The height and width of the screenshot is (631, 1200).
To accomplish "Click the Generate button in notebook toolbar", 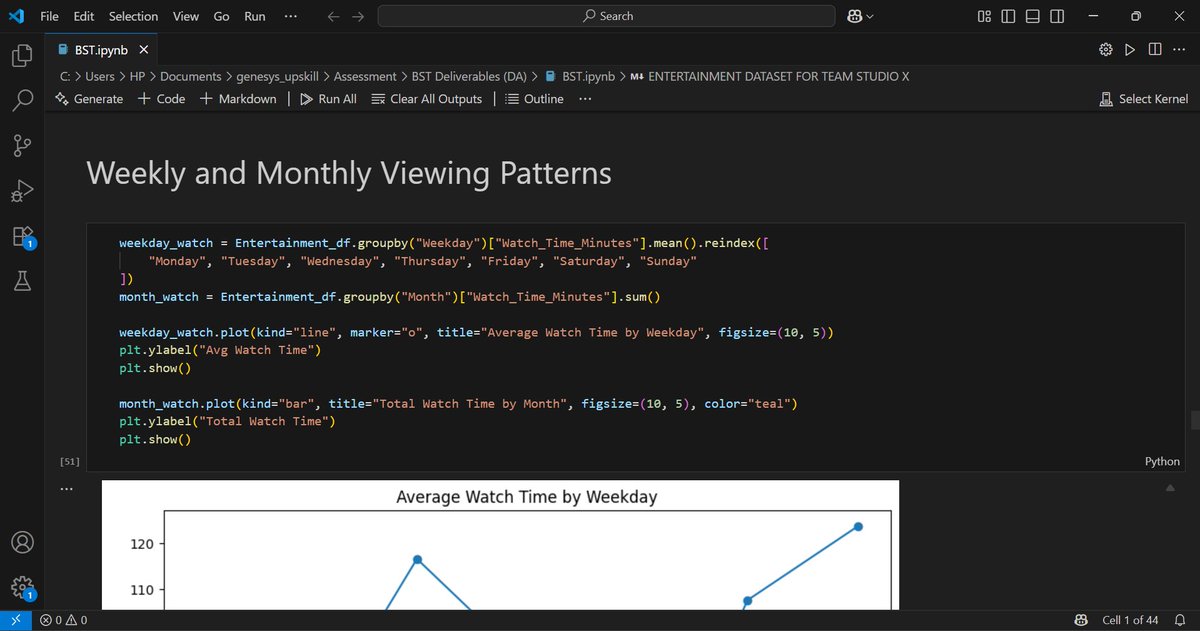I will pyautogui.click(x=90, y=99).
